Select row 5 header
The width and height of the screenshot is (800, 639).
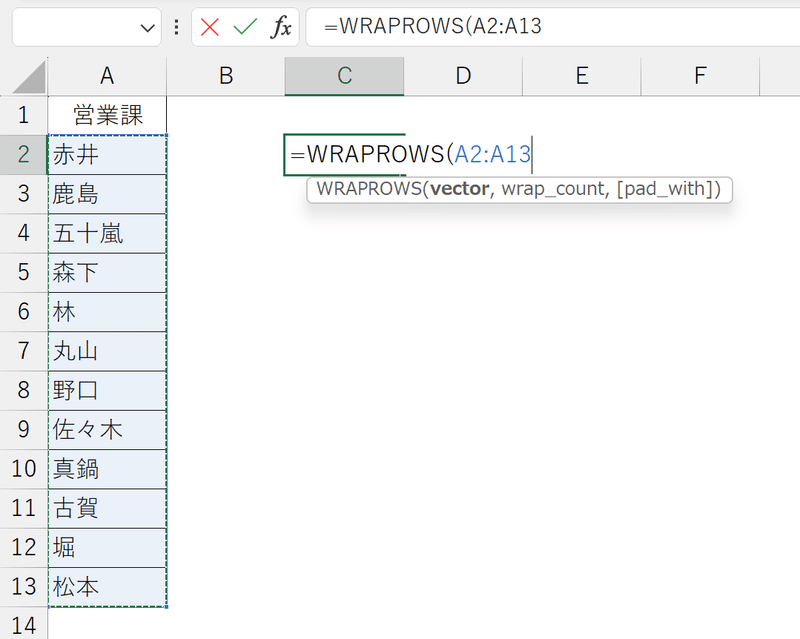tap(23, 273)
